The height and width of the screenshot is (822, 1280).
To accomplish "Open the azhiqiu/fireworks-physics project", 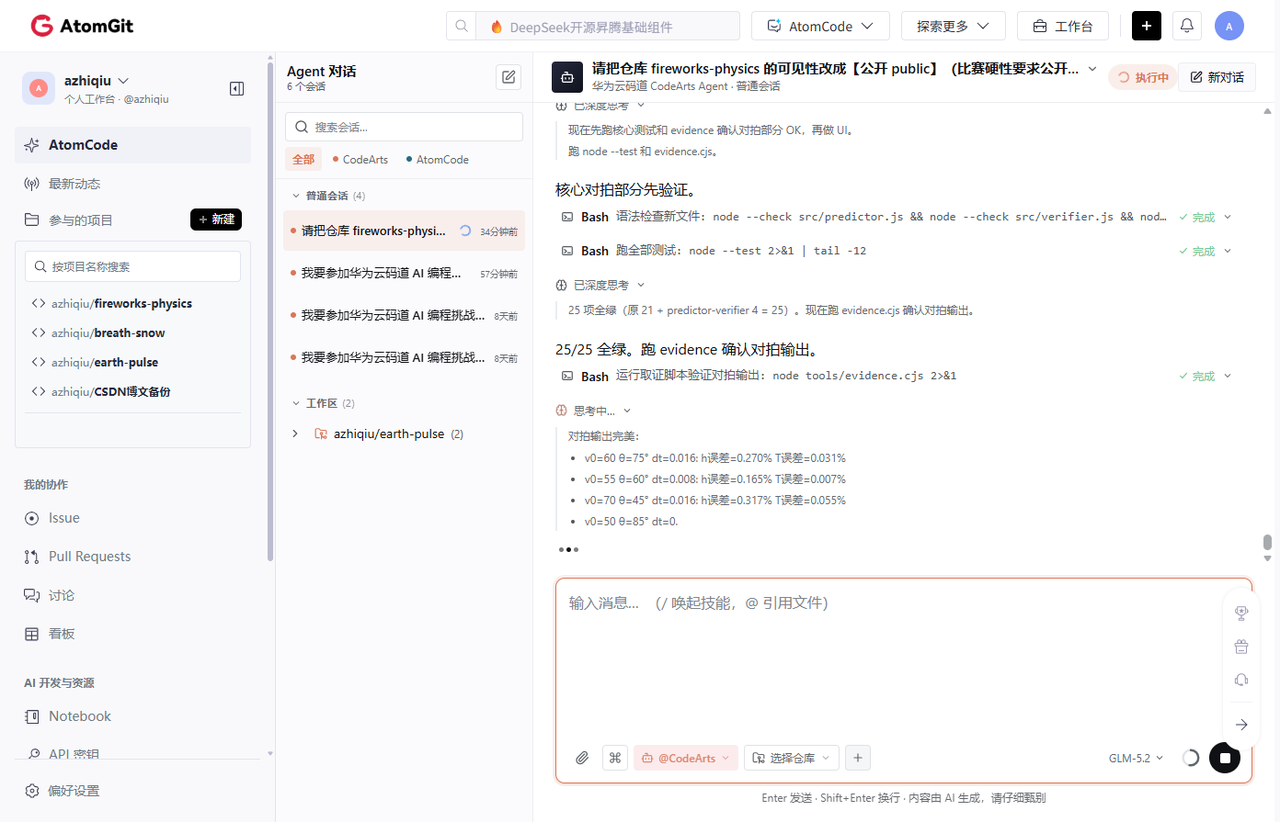I will [x=122, y=303].
